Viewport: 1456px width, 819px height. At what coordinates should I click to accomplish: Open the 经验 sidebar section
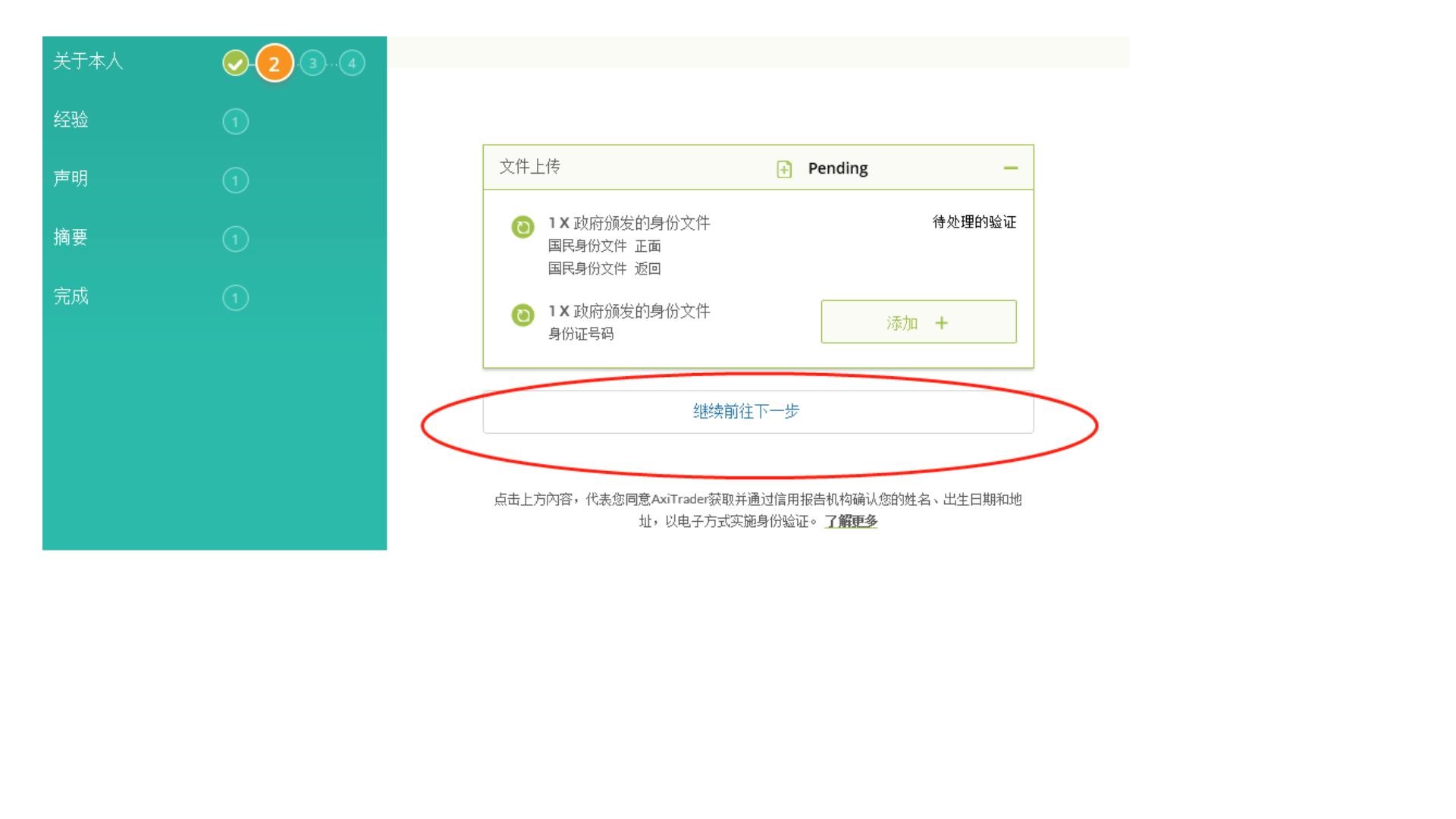click(71, 120)
